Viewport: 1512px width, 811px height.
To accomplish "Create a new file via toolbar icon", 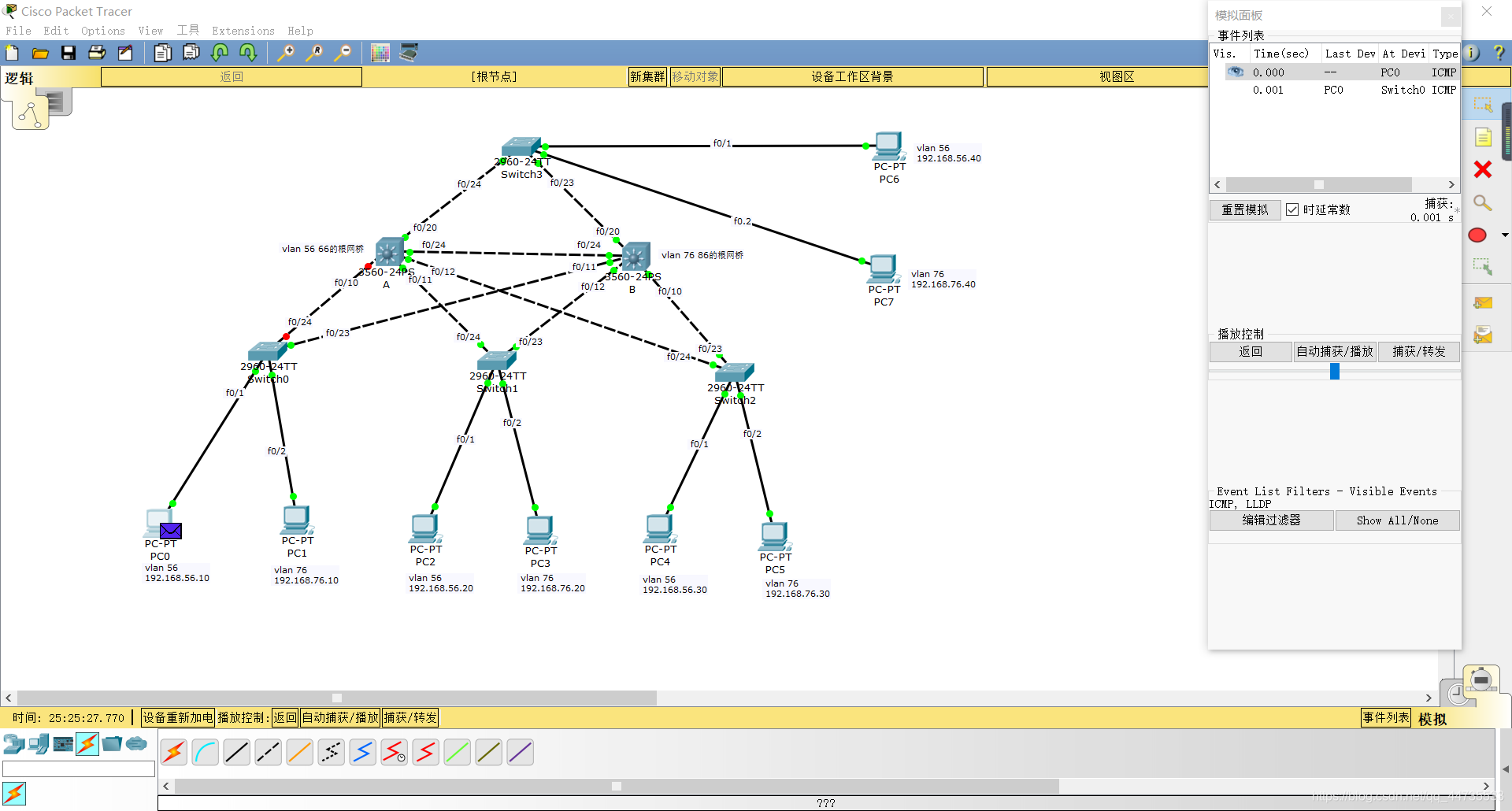I will click(13, 53).
